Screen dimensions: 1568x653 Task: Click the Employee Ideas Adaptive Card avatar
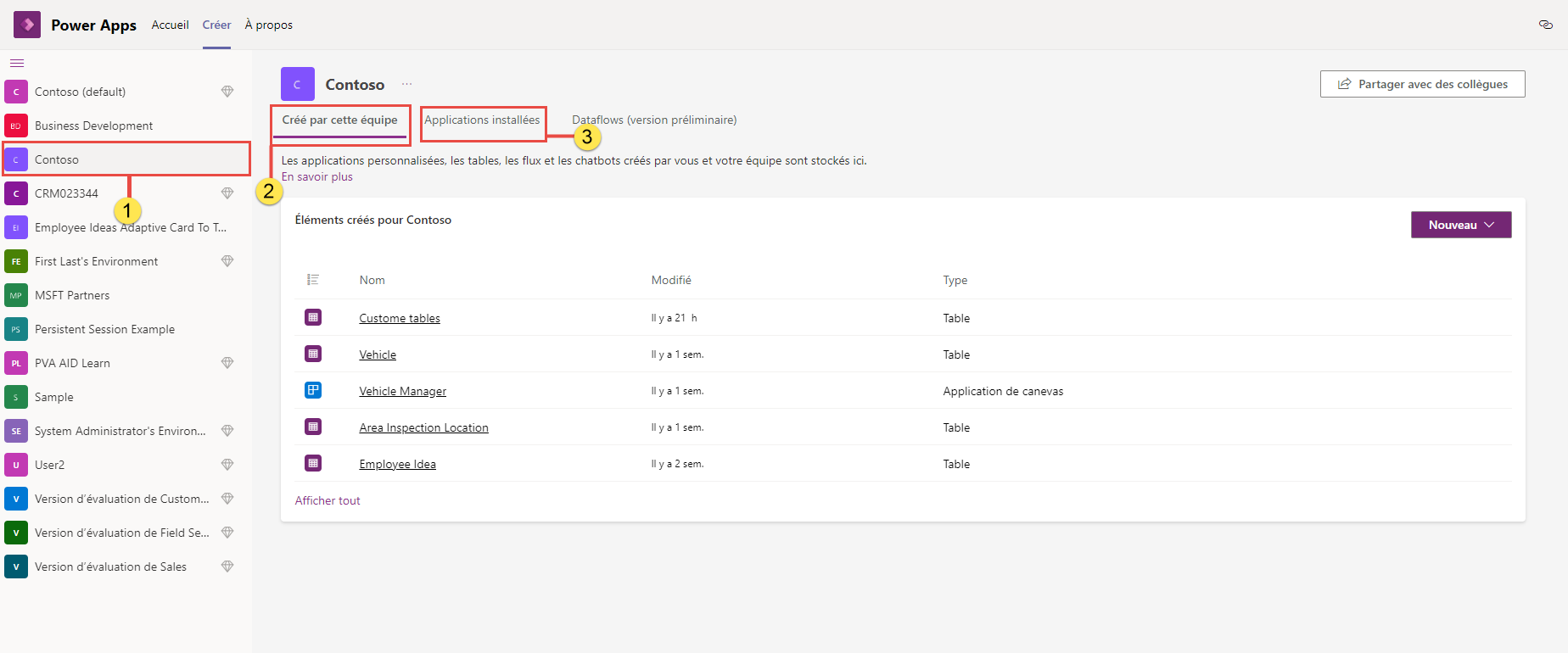point(16,227)
